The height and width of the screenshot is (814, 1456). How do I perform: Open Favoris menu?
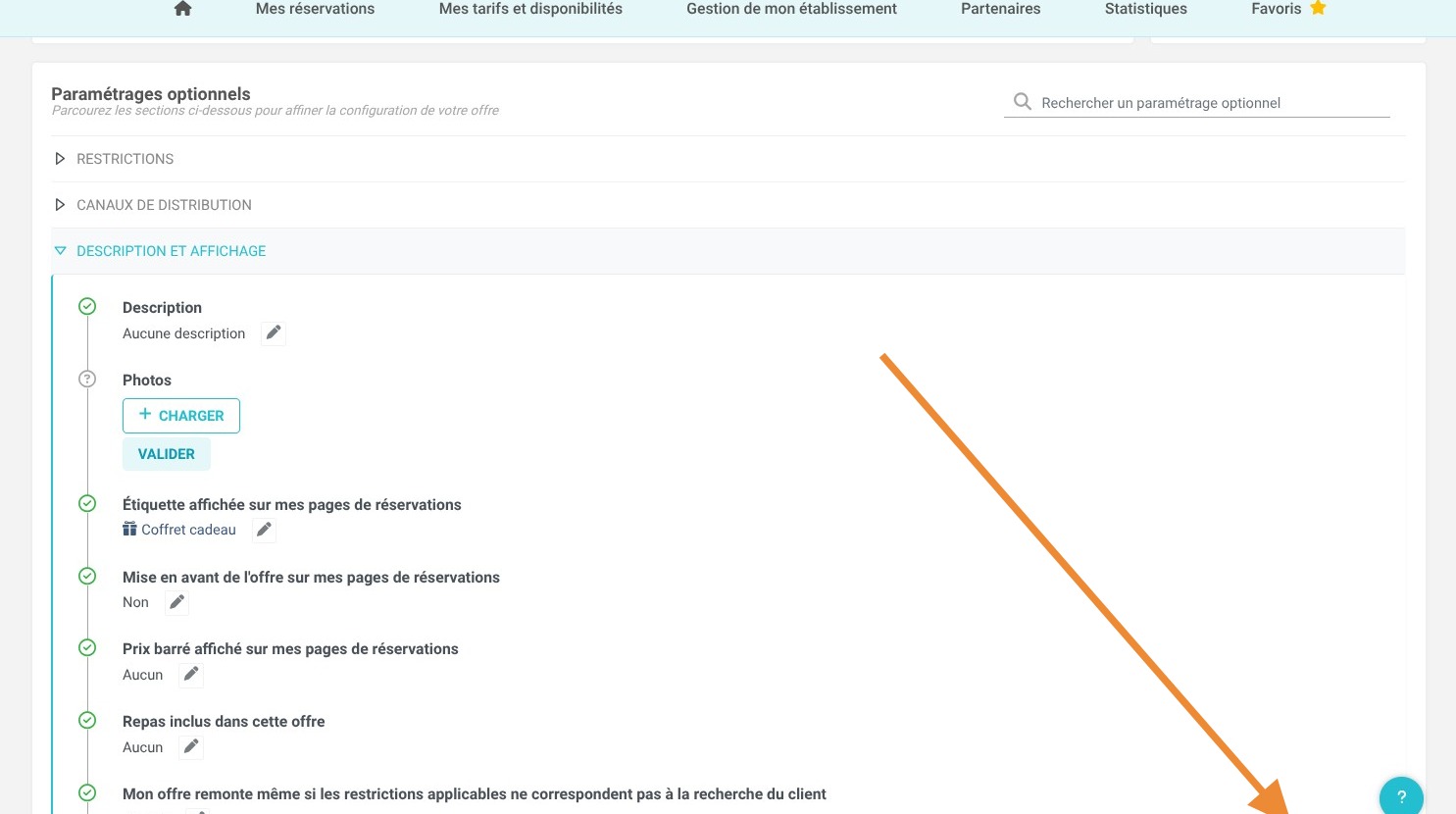pos(1276,9)
